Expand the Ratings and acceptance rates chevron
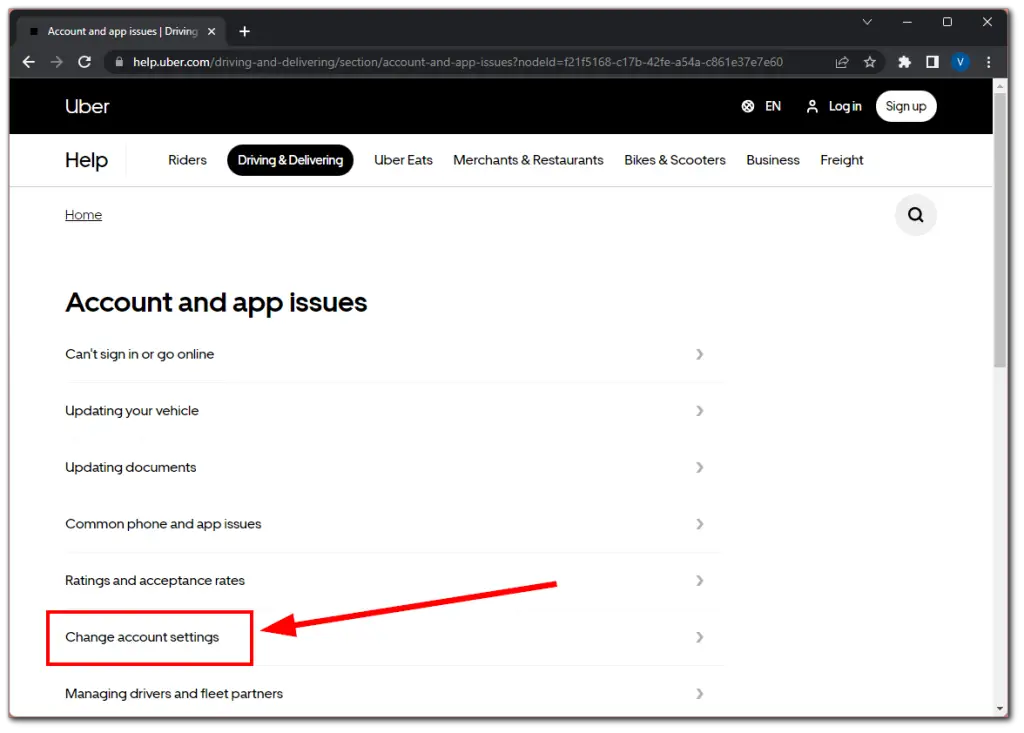Screen dimensions: 1024x733 [700, 580]
